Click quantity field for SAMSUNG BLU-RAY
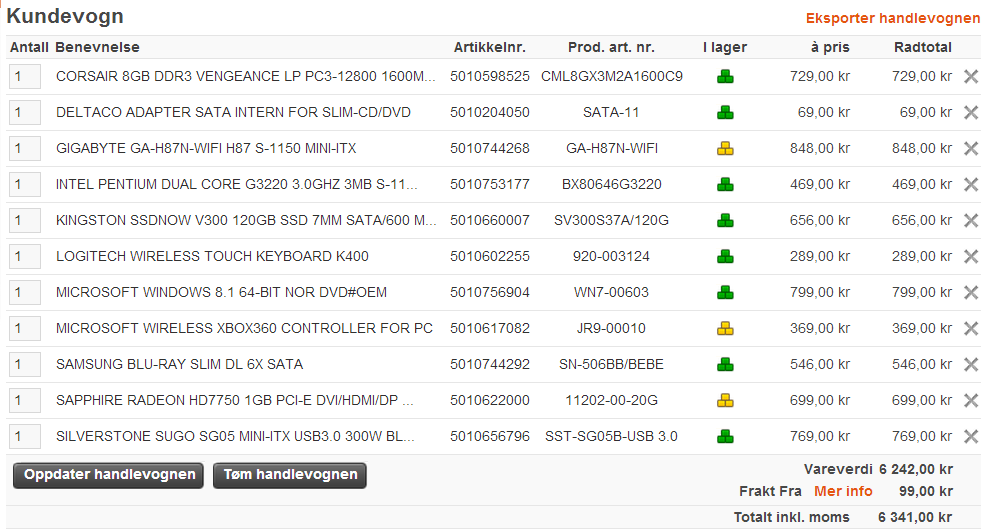The image size is (991, 532). pyautogui.click(x=25, y=365)
